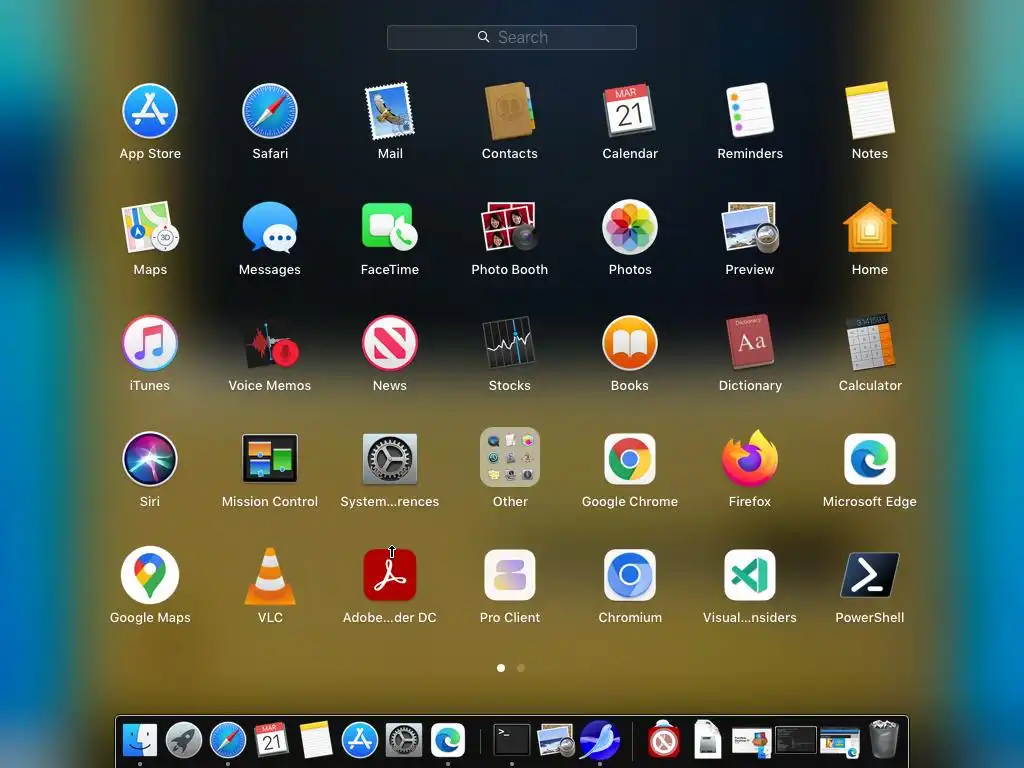Launch the Messages app
Screen dimensions: 1024x768
tap(270, 227)
